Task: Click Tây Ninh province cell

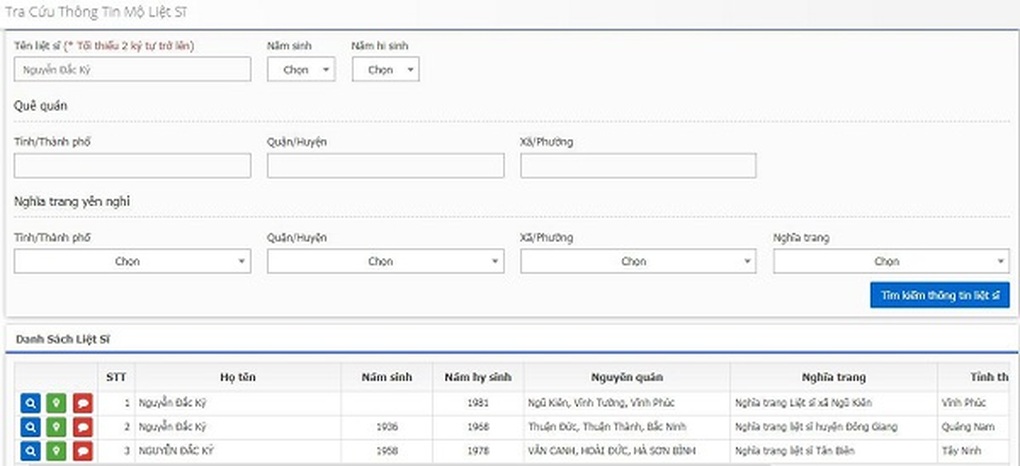Action: (x=974, y=451)
